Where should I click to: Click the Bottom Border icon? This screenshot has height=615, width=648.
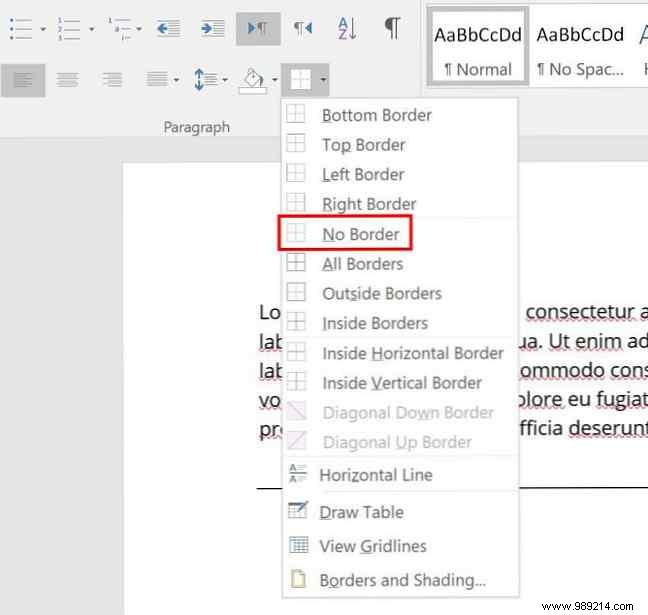click(x=295, y=113)
